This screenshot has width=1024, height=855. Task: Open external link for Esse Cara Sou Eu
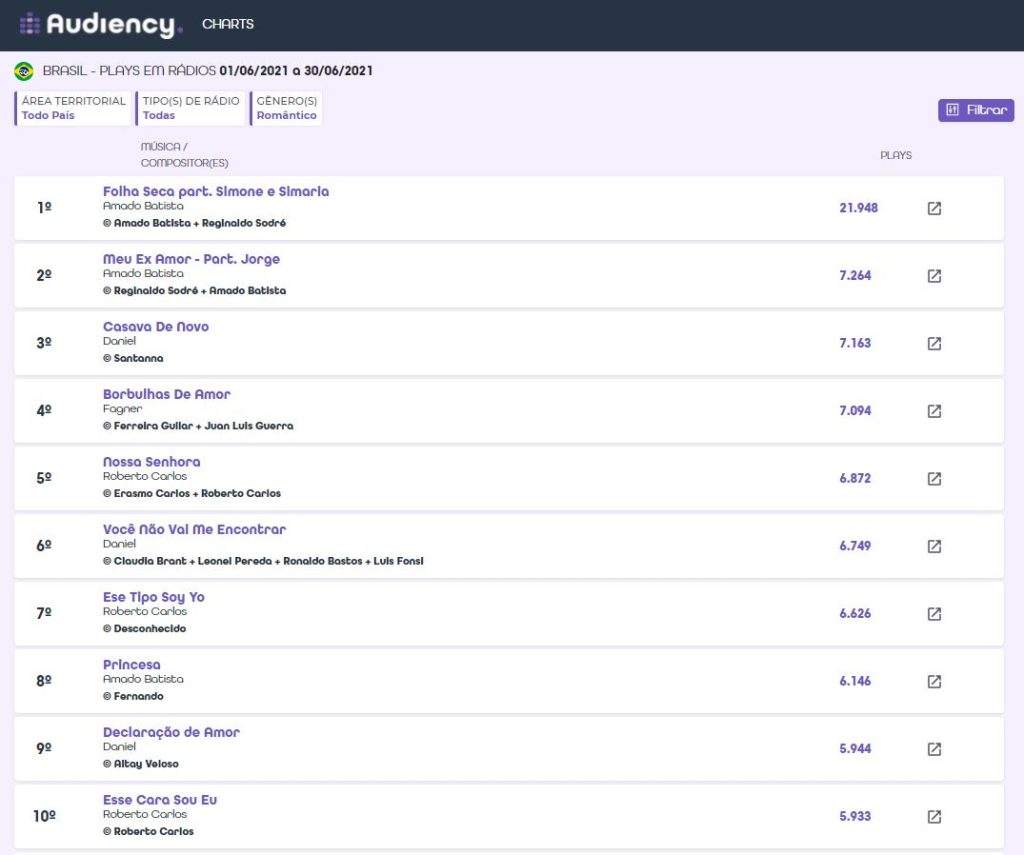tap(934, 816)
